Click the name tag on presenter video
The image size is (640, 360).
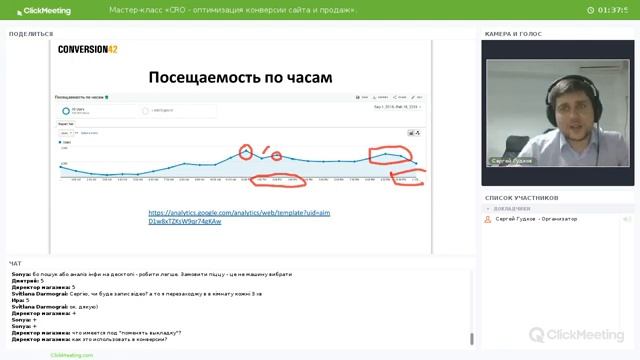511,161
